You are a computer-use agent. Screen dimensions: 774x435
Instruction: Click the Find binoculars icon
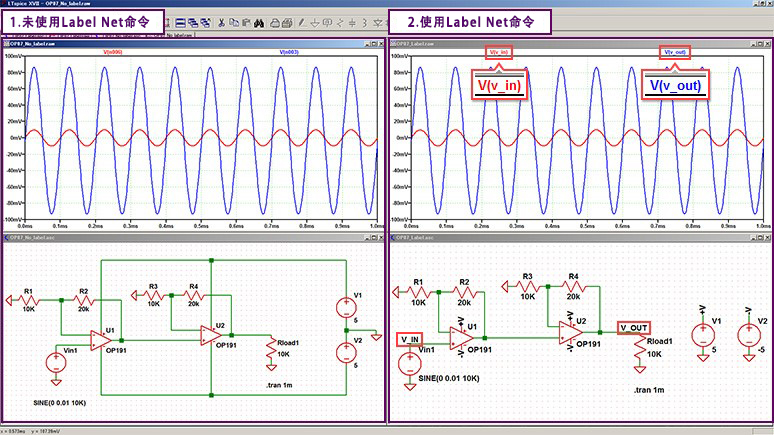(258, 21)
